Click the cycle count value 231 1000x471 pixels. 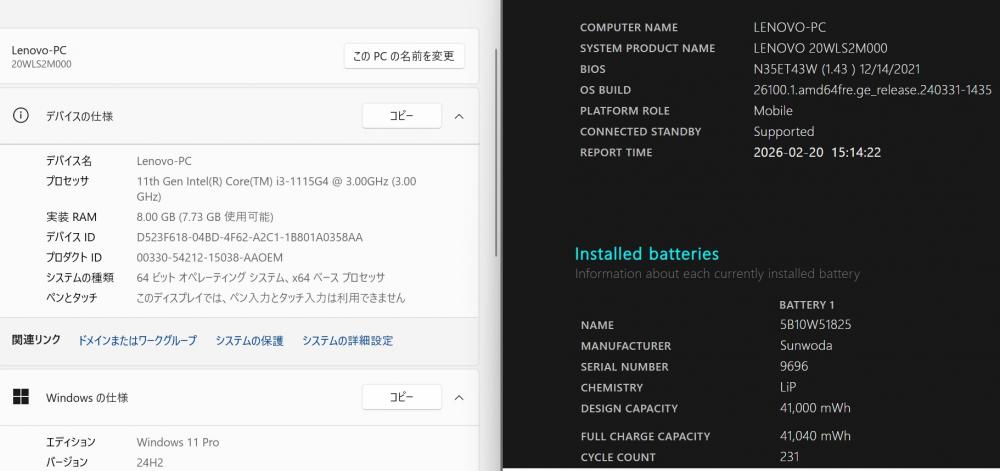(789, 457)
